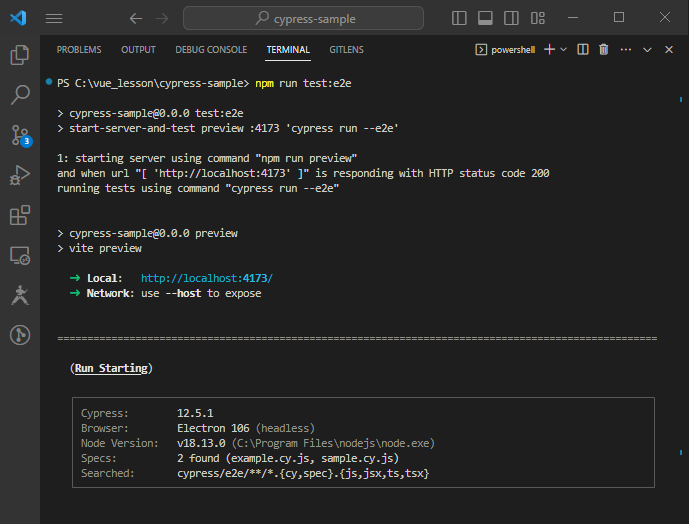Switch to the PROBLEMS tab
The width and height of the screenshot is (689, 524).
[79, 50]
